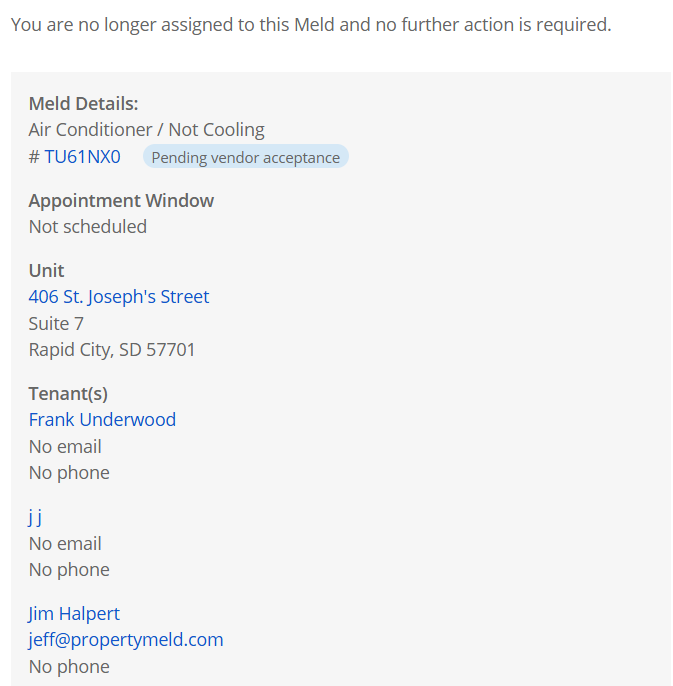Click the Not scheduled appointment text

point(88,227)
